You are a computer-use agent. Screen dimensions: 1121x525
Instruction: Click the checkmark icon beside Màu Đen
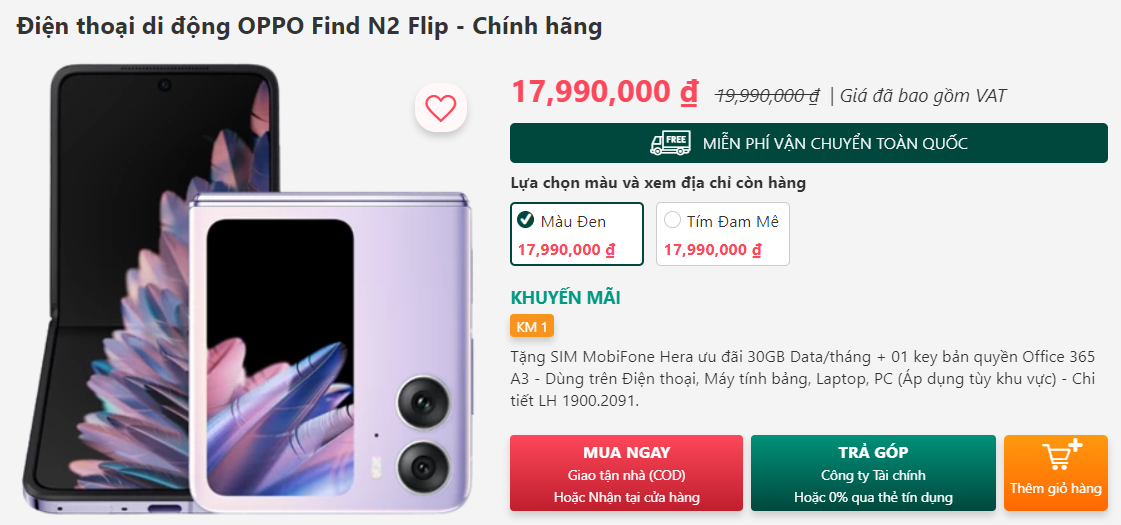525,220
